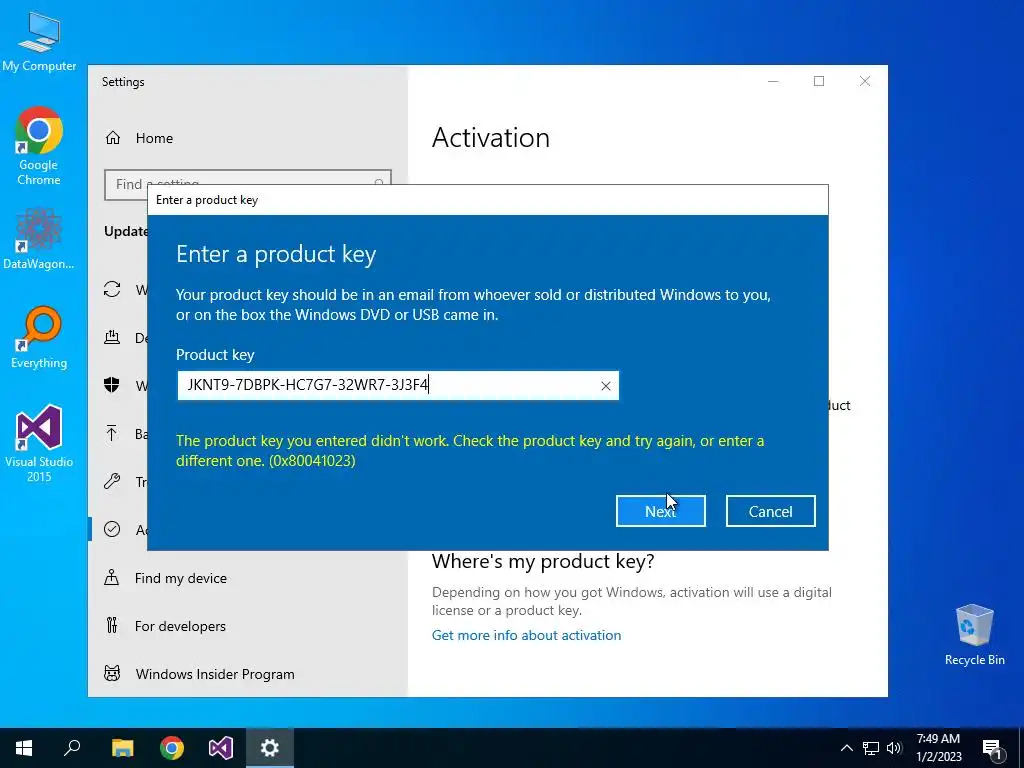Open the volume speaker tray icon
1024x768 pixels.
tap(894, 748)
